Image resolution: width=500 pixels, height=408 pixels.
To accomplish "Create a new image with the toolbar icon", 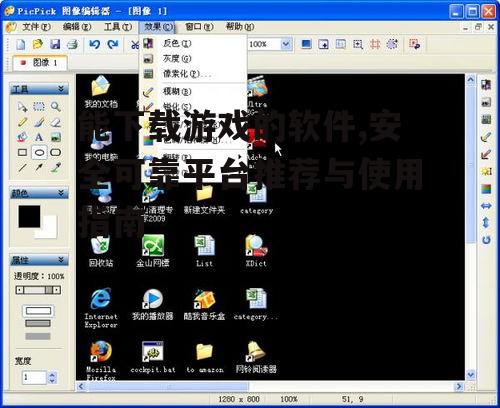I will [x=21, y=44].
